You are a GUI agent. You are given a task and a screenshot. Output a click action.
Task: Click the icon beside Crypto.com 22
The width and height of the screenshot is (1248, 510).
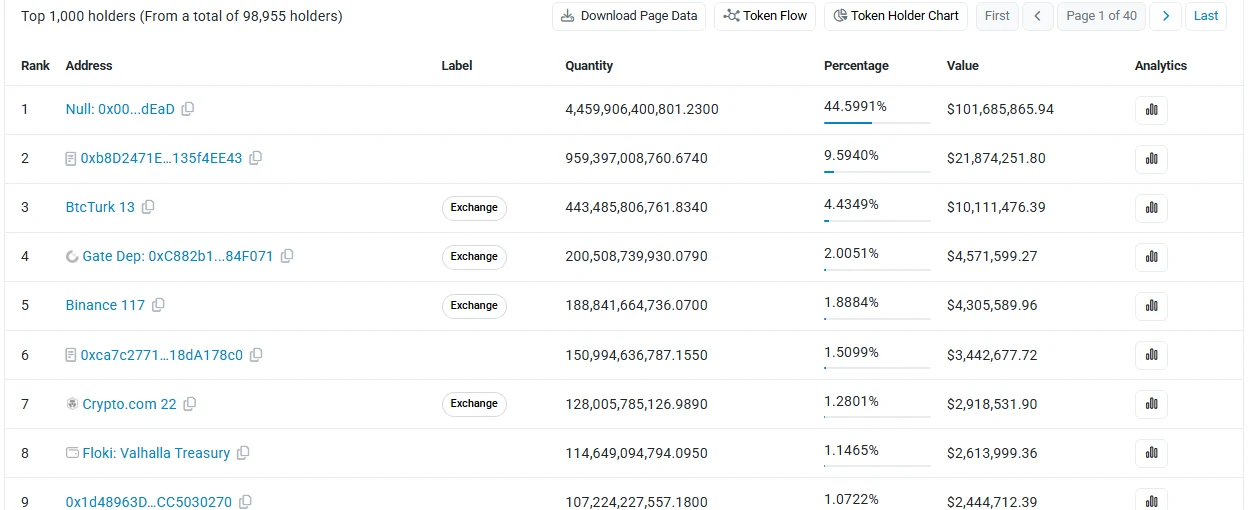[x=72, y=404]
